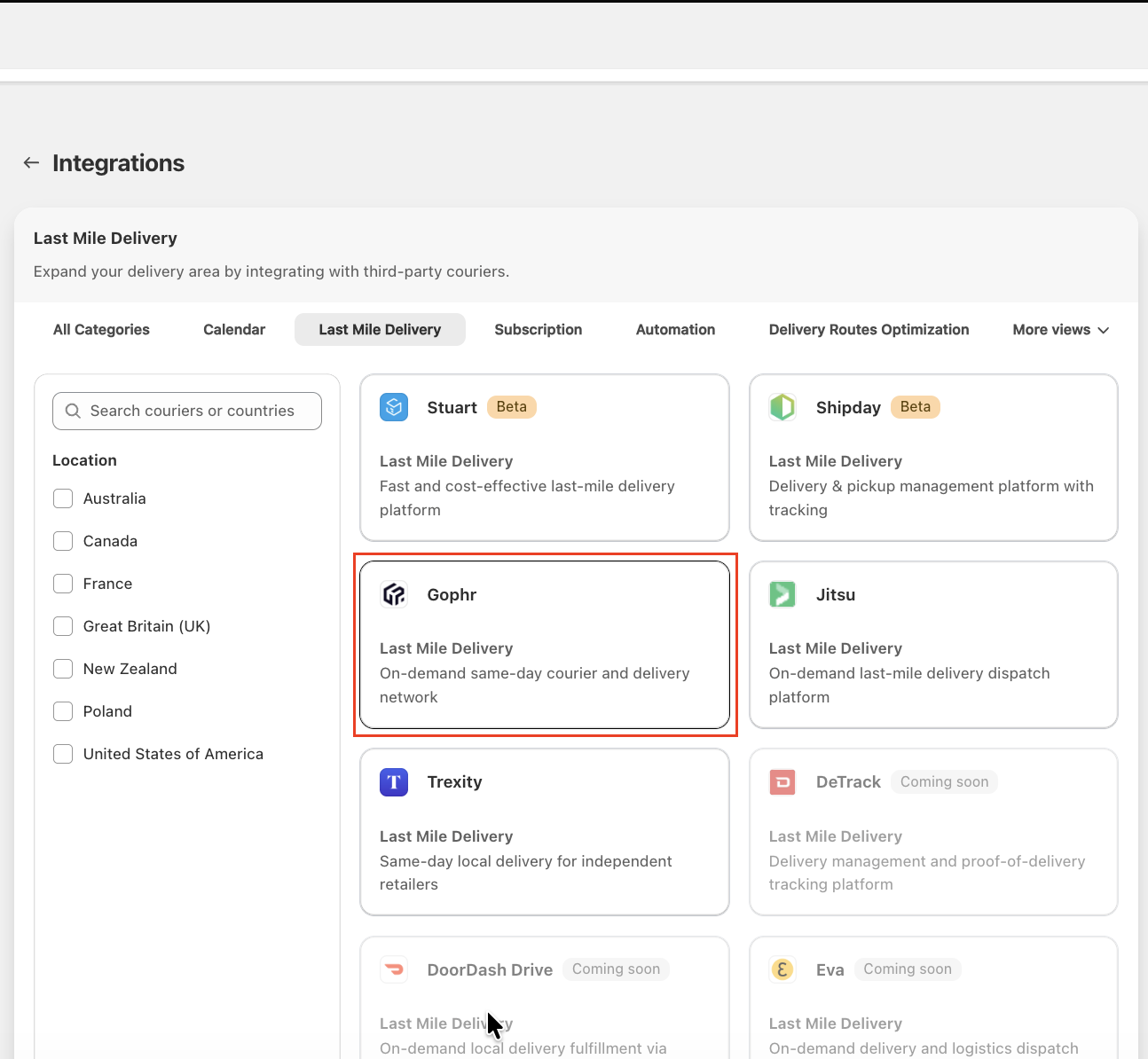The image size is (1148, 1059).
Task: Click the Integrations page heading
Action: [x=119, y=163]
